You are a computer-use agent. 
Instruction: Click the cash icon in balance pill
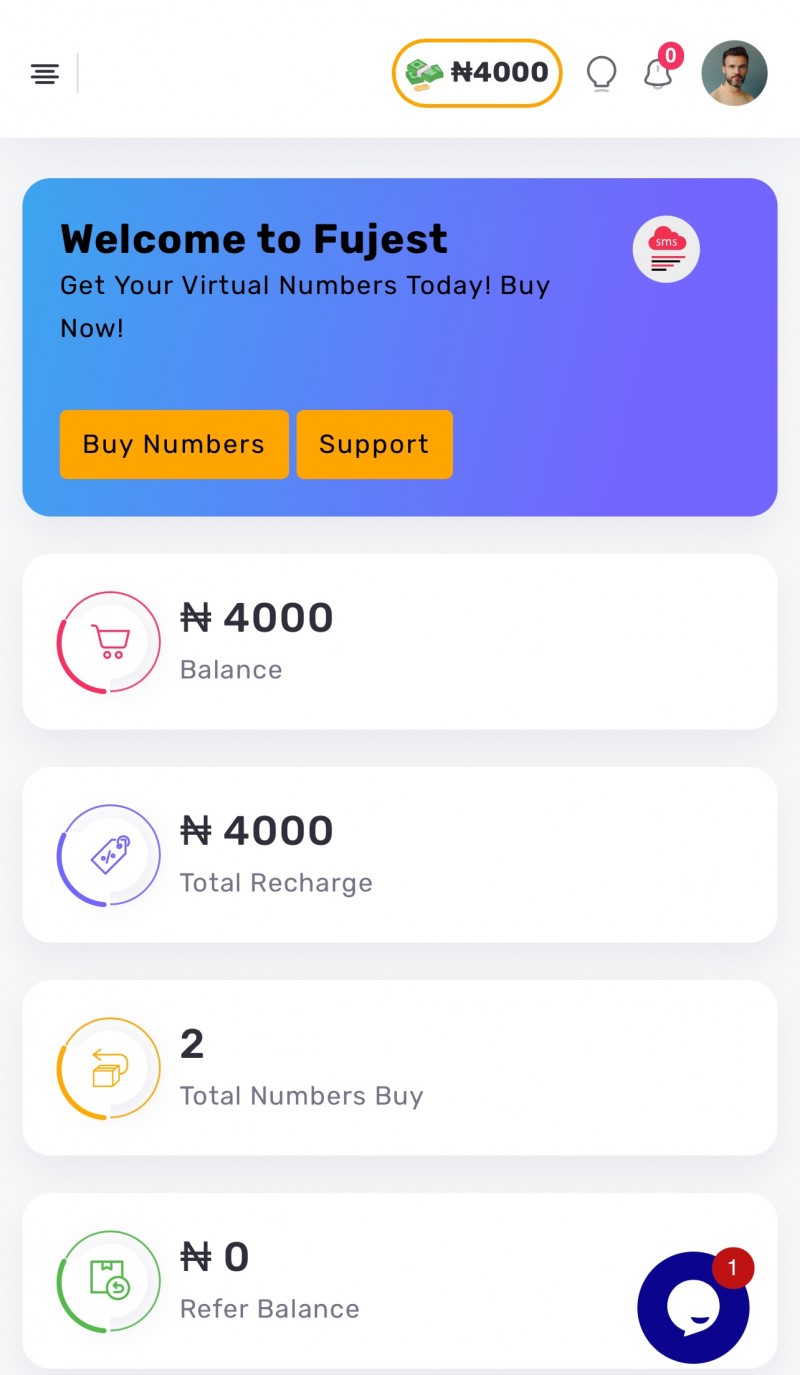(424, 73)
